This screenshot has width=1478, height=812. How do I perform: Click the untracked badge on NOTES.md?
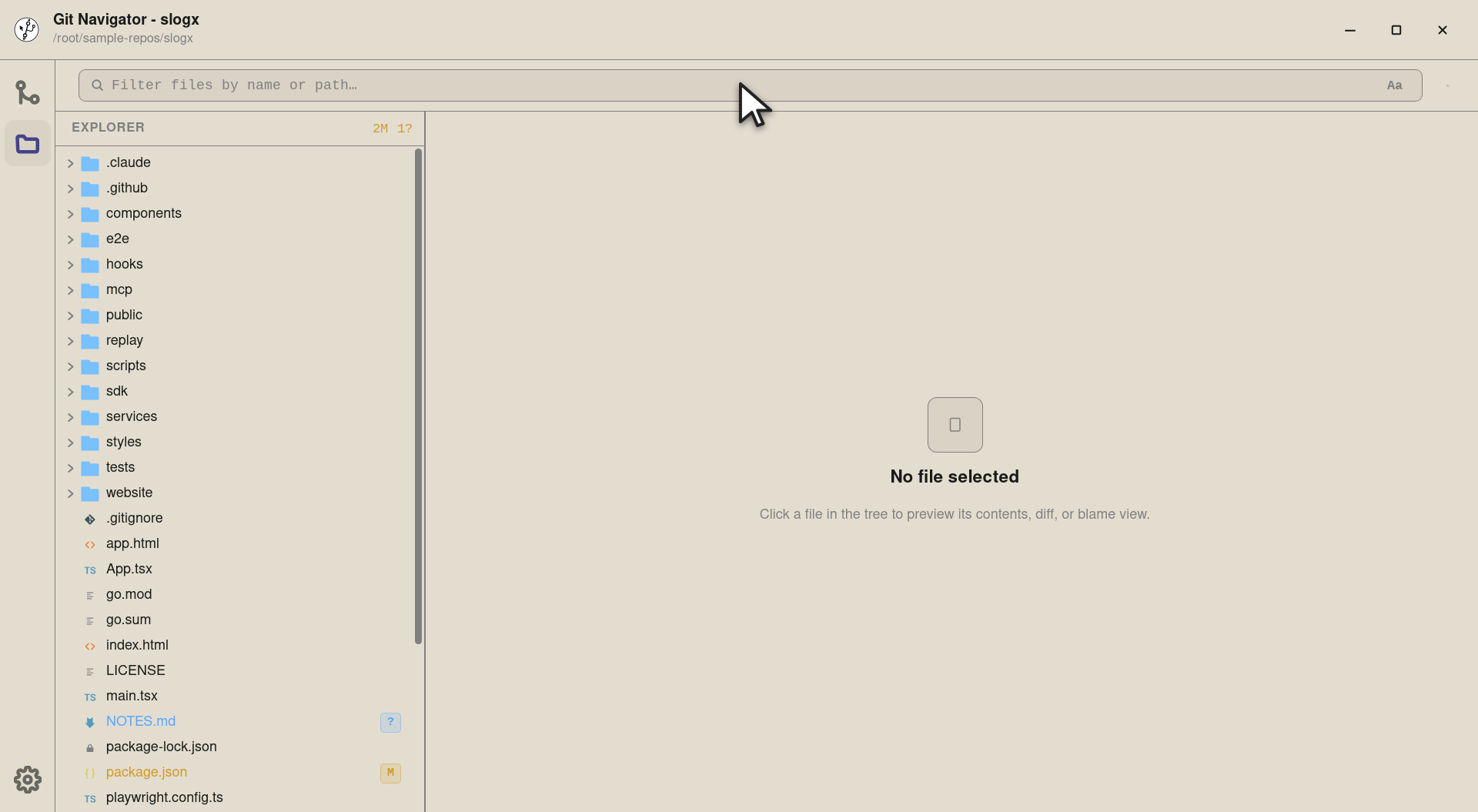390,722
